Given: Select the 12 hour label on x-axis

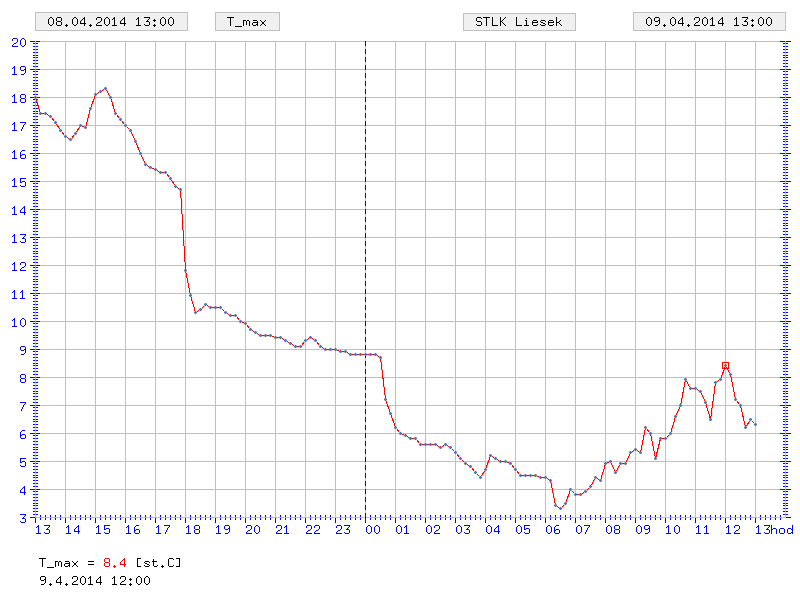Looking at the screenshot, I should tap(732, 530).
